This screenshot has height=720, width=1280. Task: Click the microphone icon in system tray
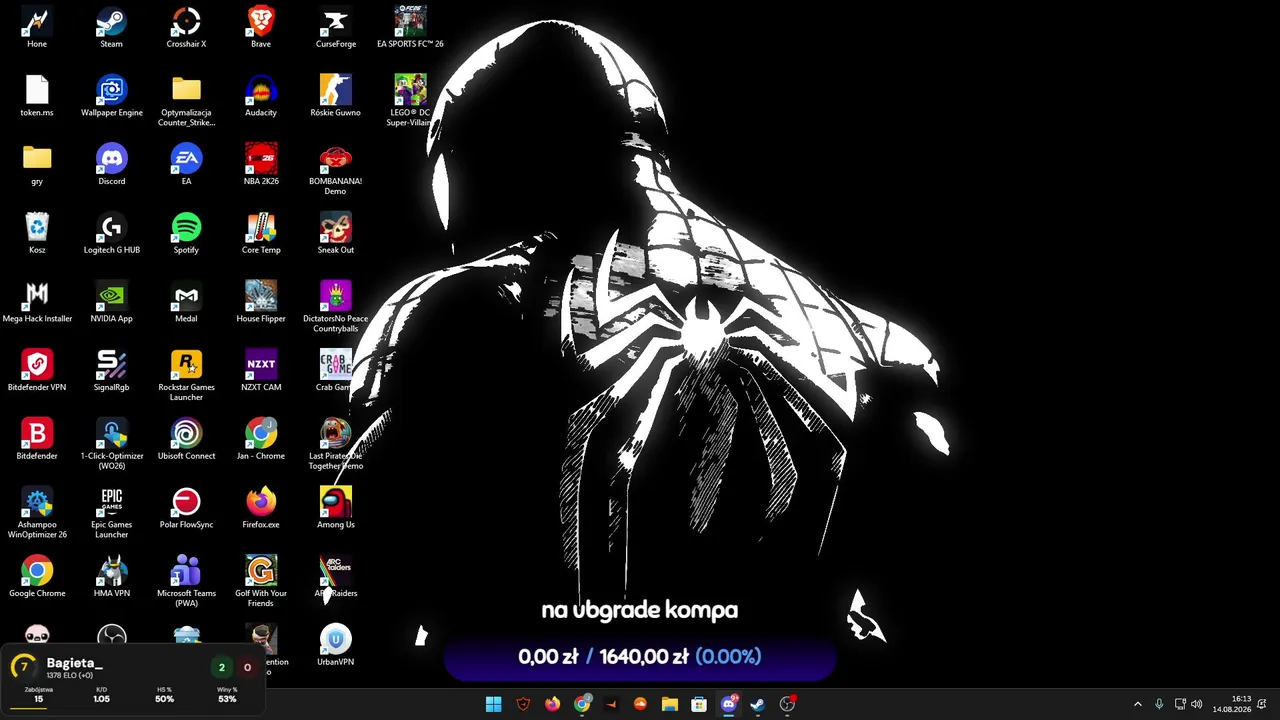click(x=1159, y=704)
